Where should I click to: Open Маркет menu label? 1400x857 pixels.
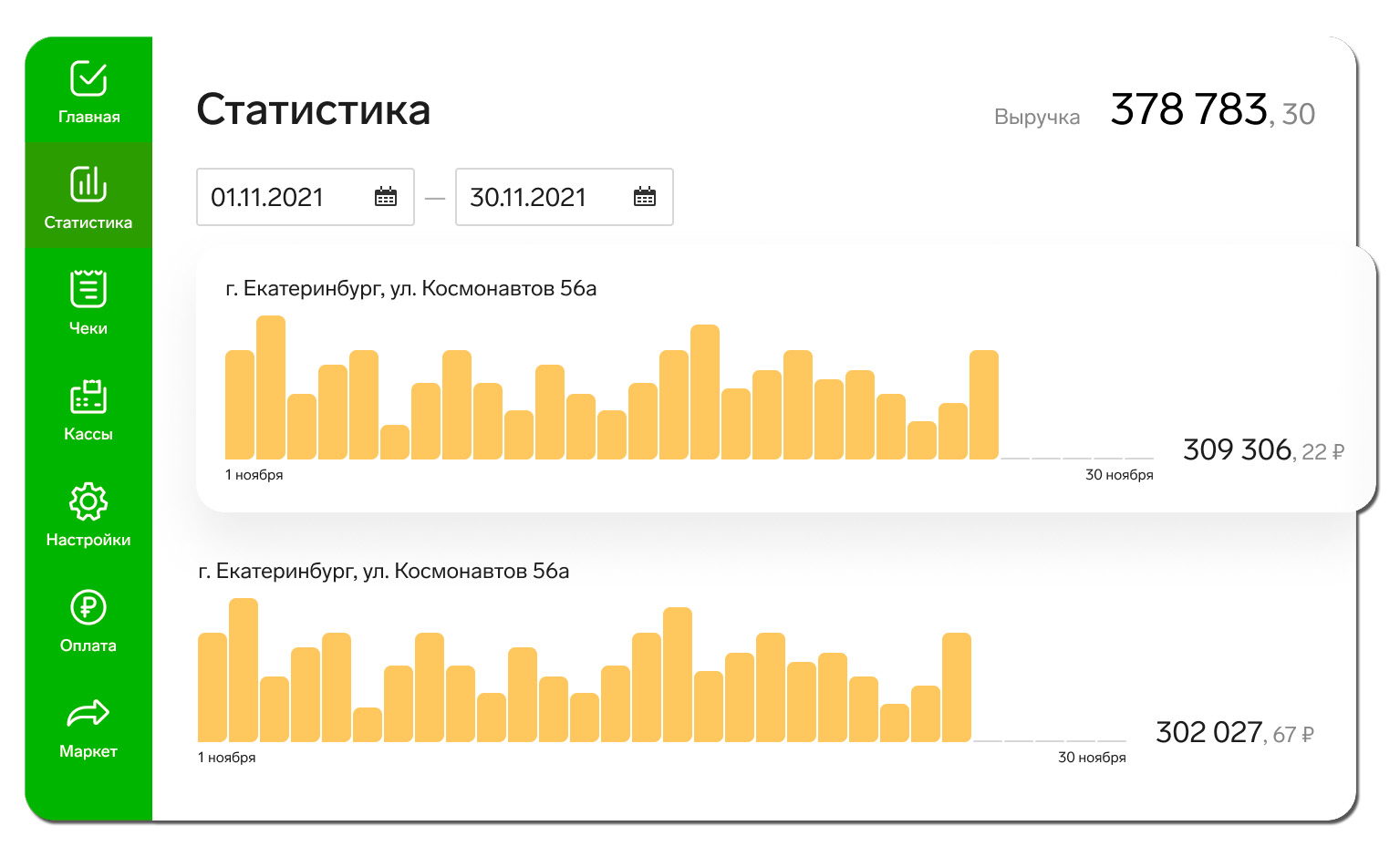[x=88, y=751]
